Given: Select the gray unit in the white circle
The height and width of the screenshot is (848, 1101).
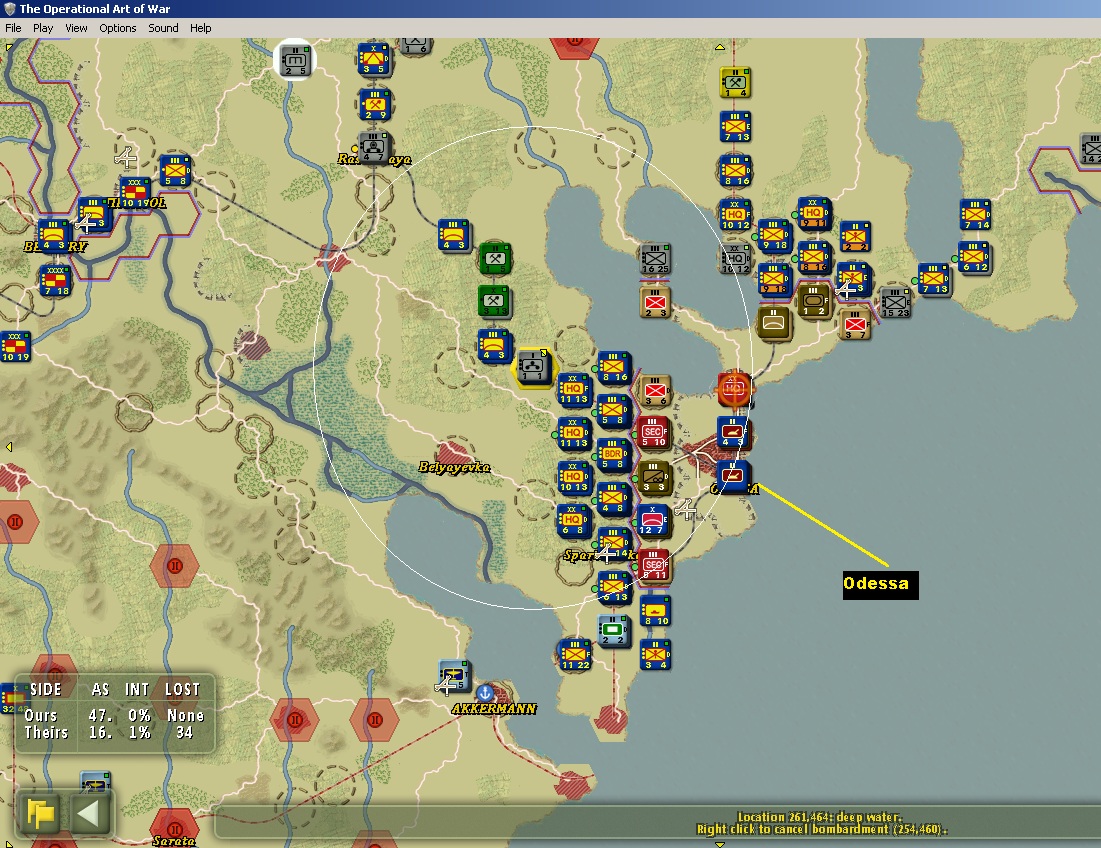Looking at the screenshot, I should (x=295, y=60).
